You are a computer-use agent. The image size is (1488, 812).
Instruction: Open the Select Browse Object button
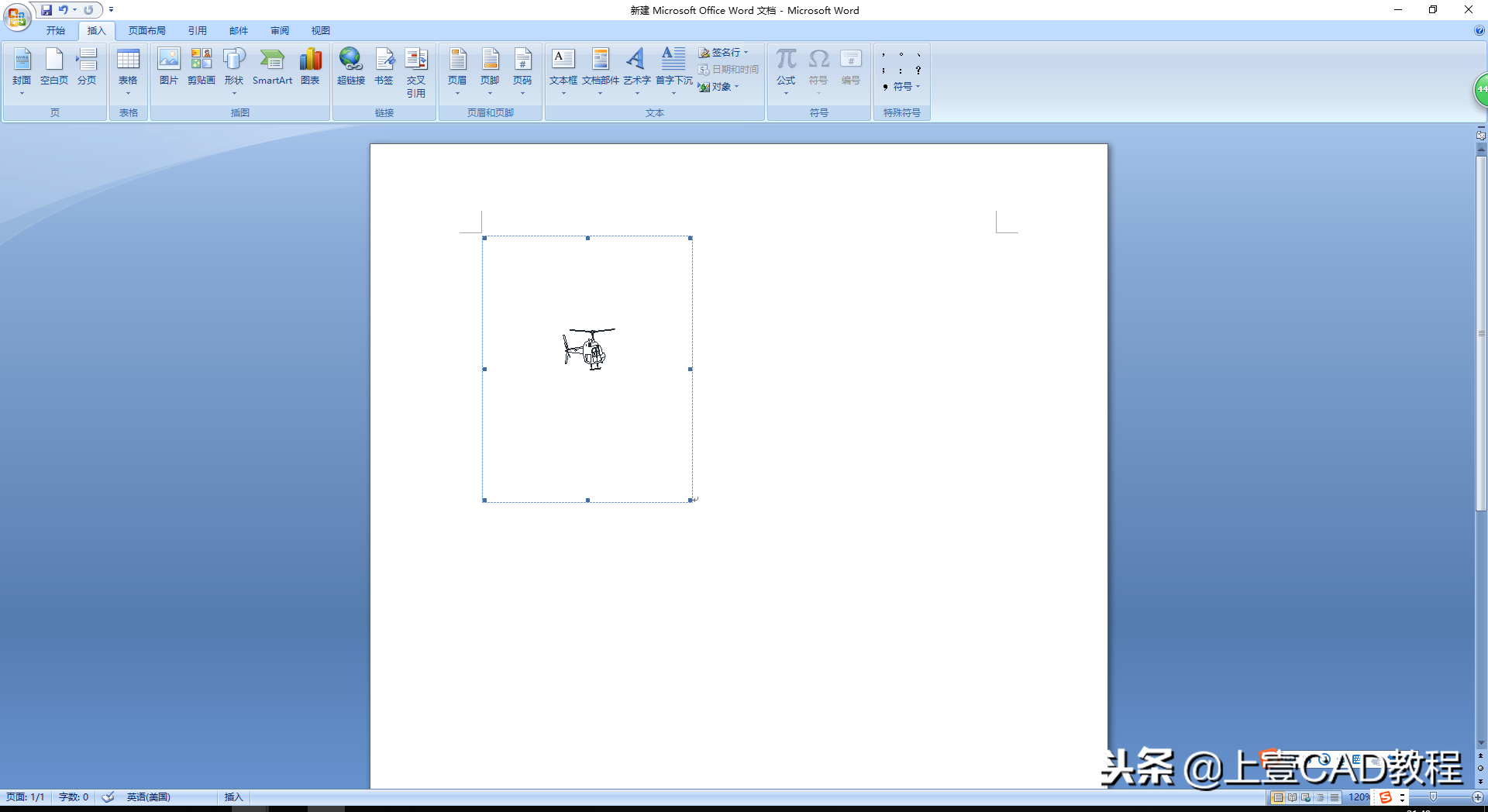[1481, 769]
